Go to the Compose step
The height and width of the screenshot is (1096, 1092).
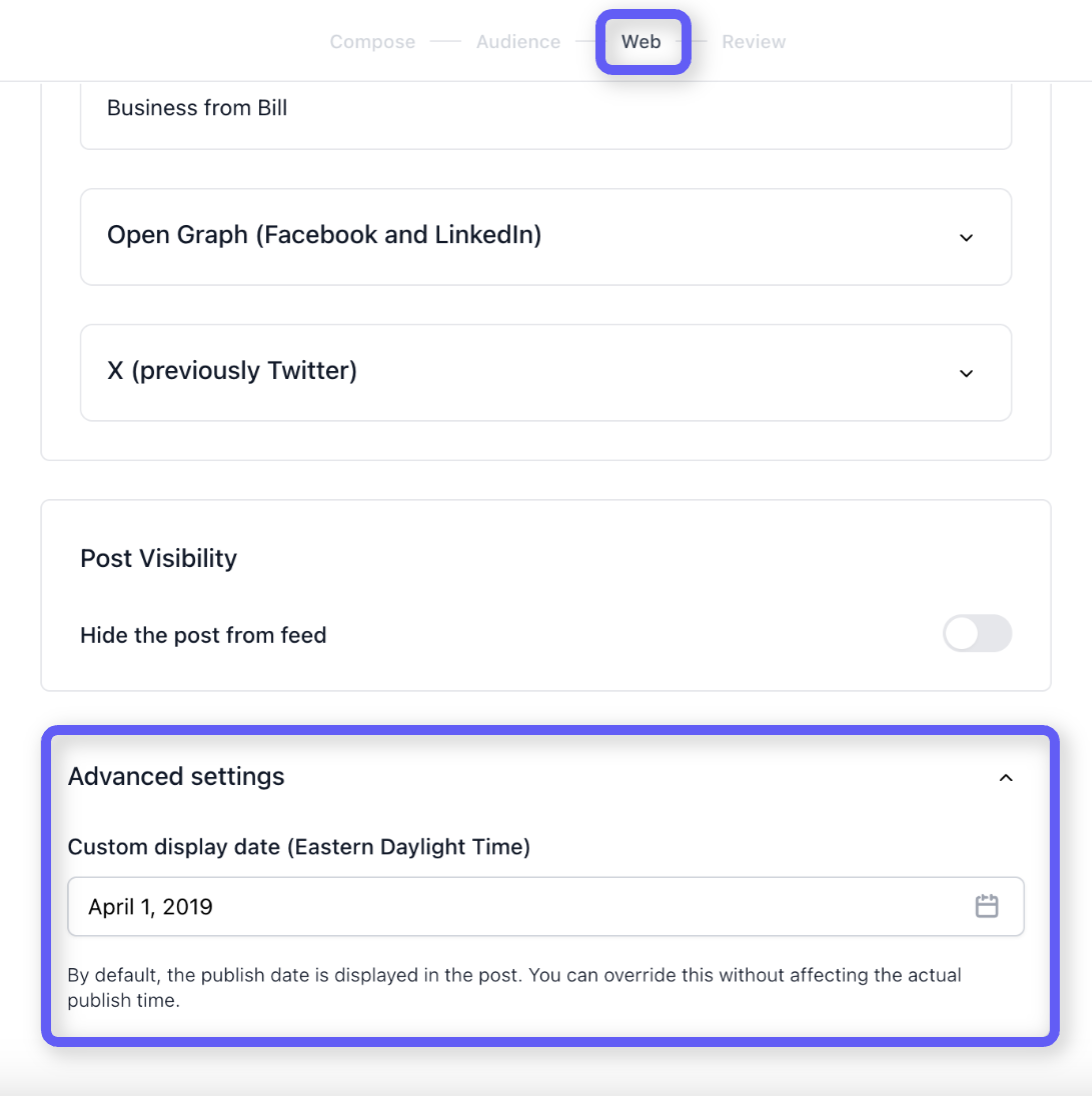[x=372, y=42]
